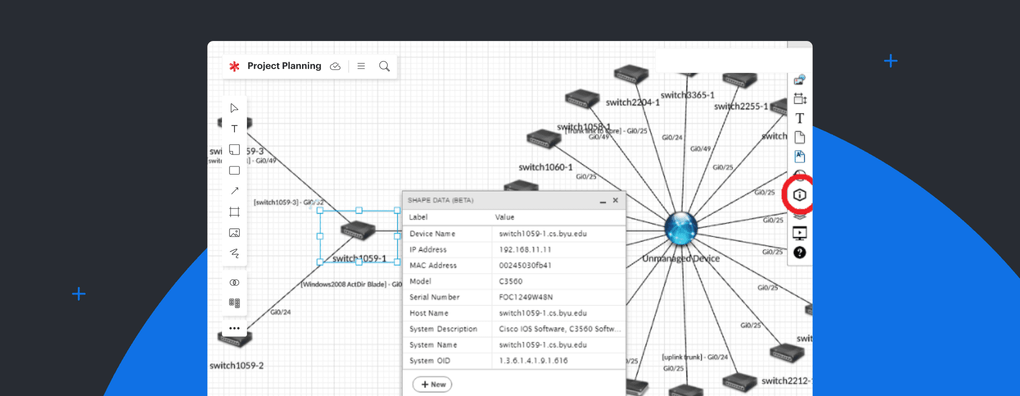Select the System Description value cell
This screenshot has height=396, width=1020.
point(559,329)
